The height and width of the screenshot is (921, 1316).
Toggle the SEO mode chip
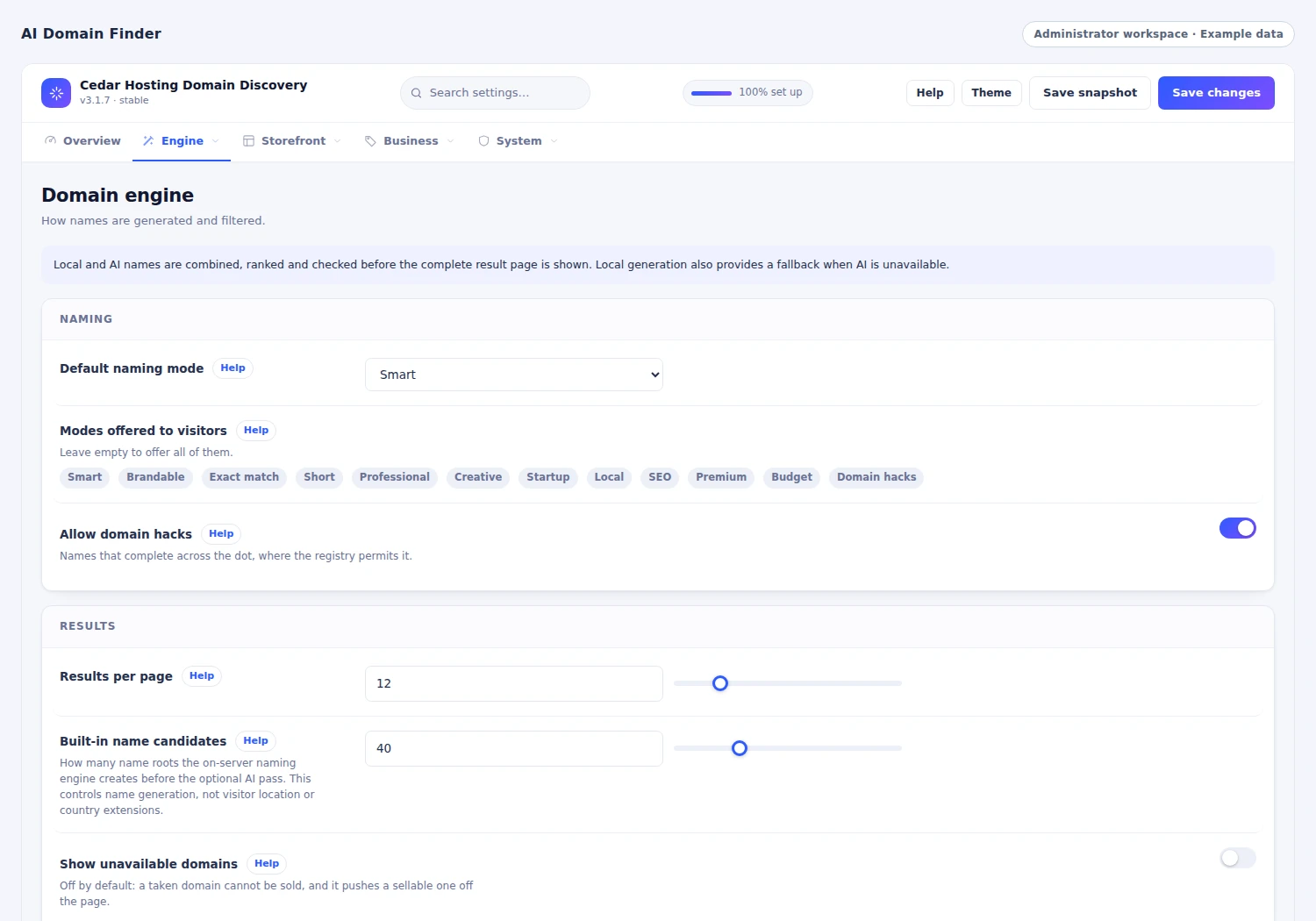pyautogui.click(x=660, y=477)
